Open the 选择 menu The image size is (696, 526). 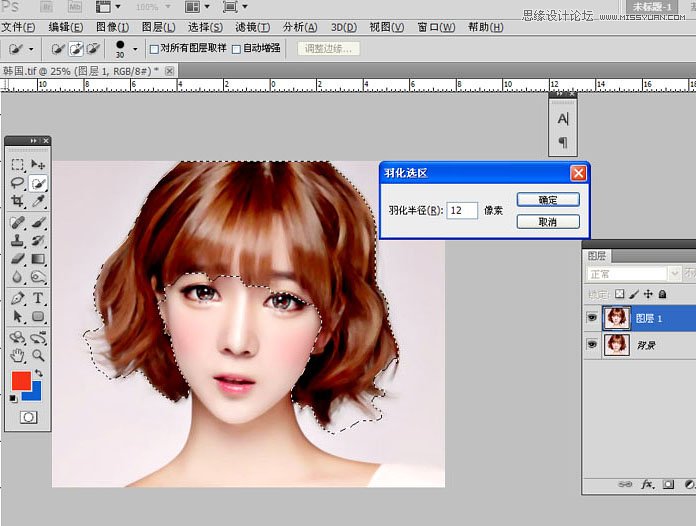coord(205,27)
